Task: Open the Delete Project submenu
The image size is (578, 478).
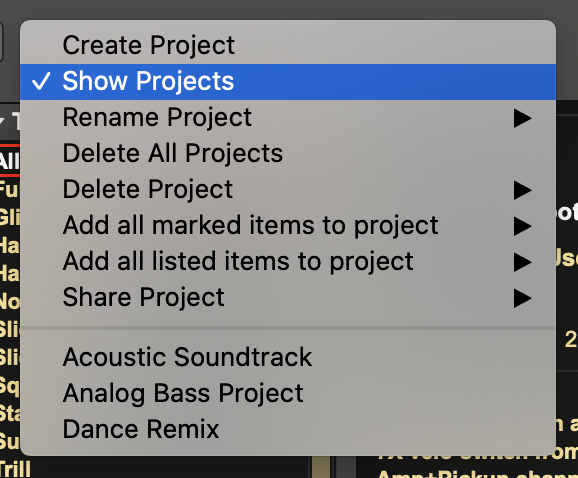Action: click(288, 189)
